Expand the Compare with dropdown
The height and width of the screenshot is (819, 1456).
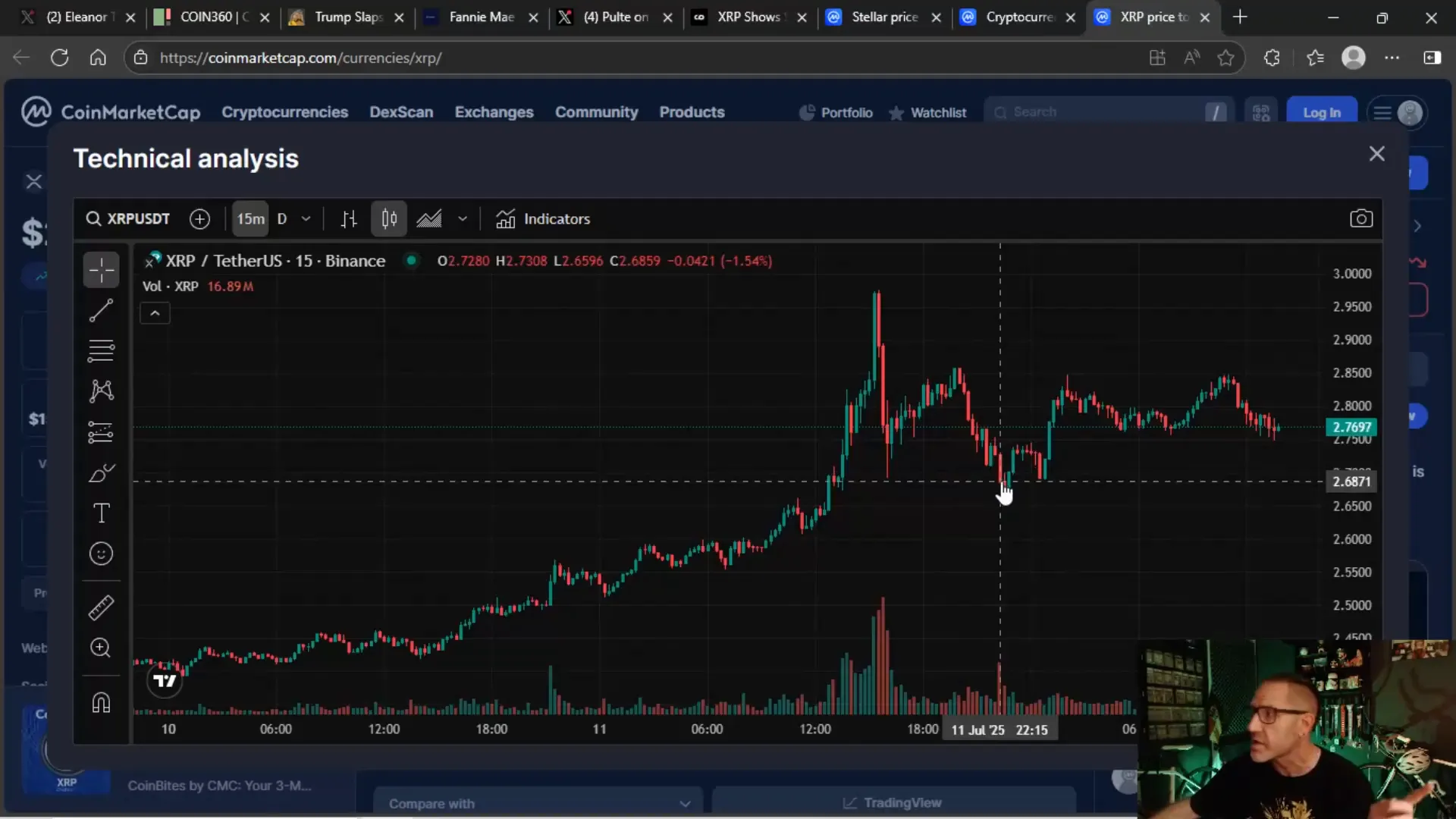[x=538, y=804]
